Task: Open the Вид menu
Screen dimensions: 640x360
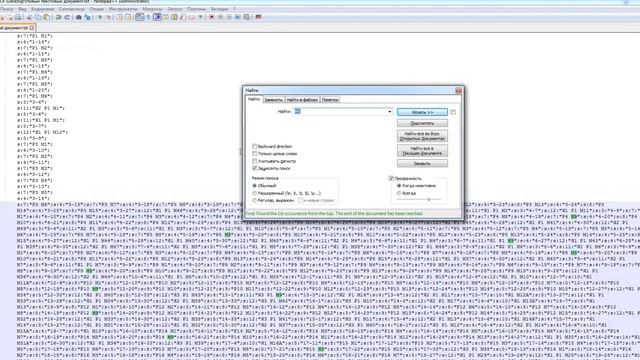Action: tap(22, 9)
